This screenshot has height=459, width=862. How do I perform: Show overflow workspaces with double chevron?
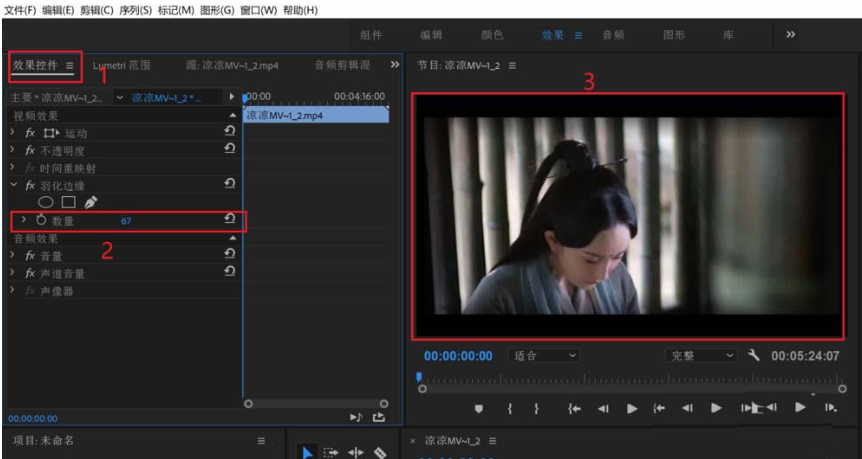pyautogui.click(x=791, y=35)
